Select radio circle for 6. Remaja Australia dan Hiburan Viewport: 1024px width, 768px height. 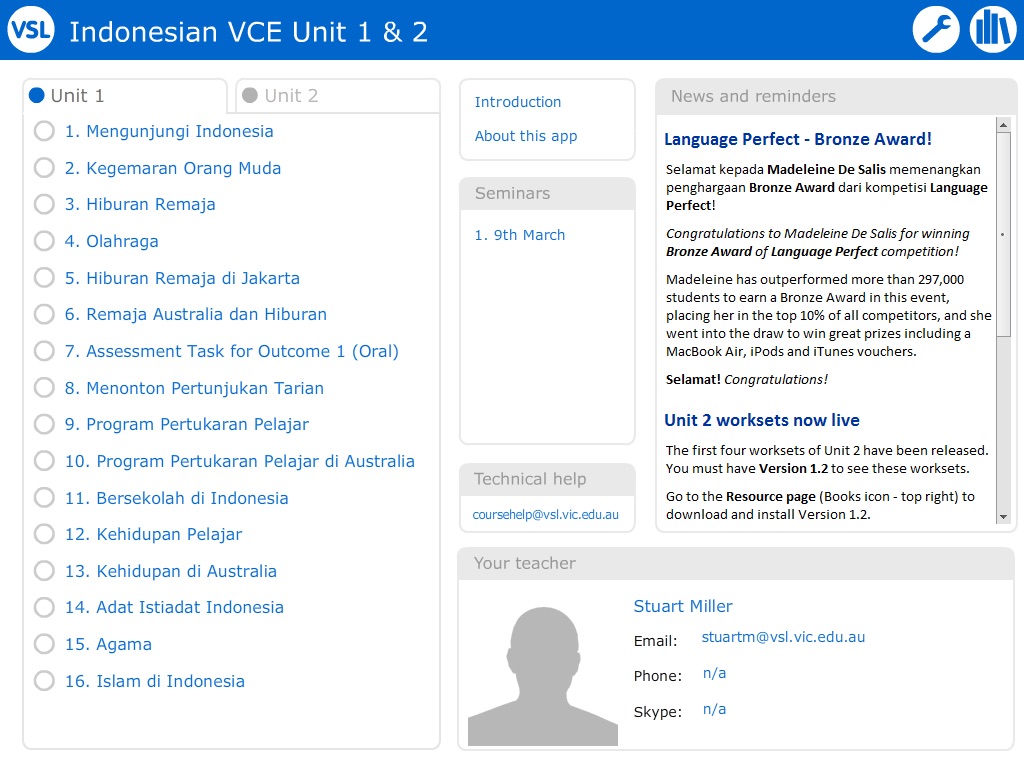(x=44, y=314)
